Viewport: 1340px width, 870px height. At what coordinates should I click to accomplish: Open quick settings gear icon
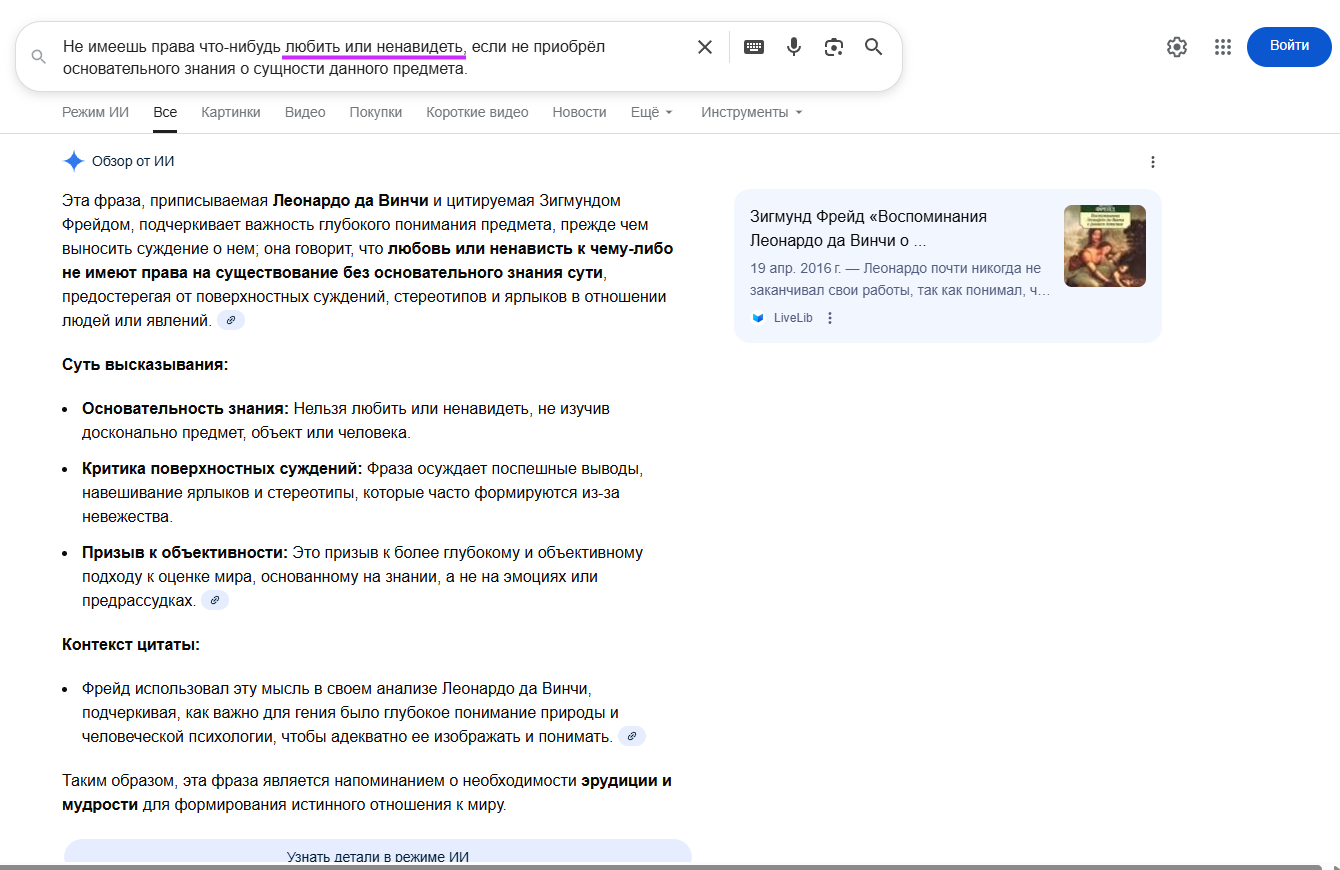1177,47
